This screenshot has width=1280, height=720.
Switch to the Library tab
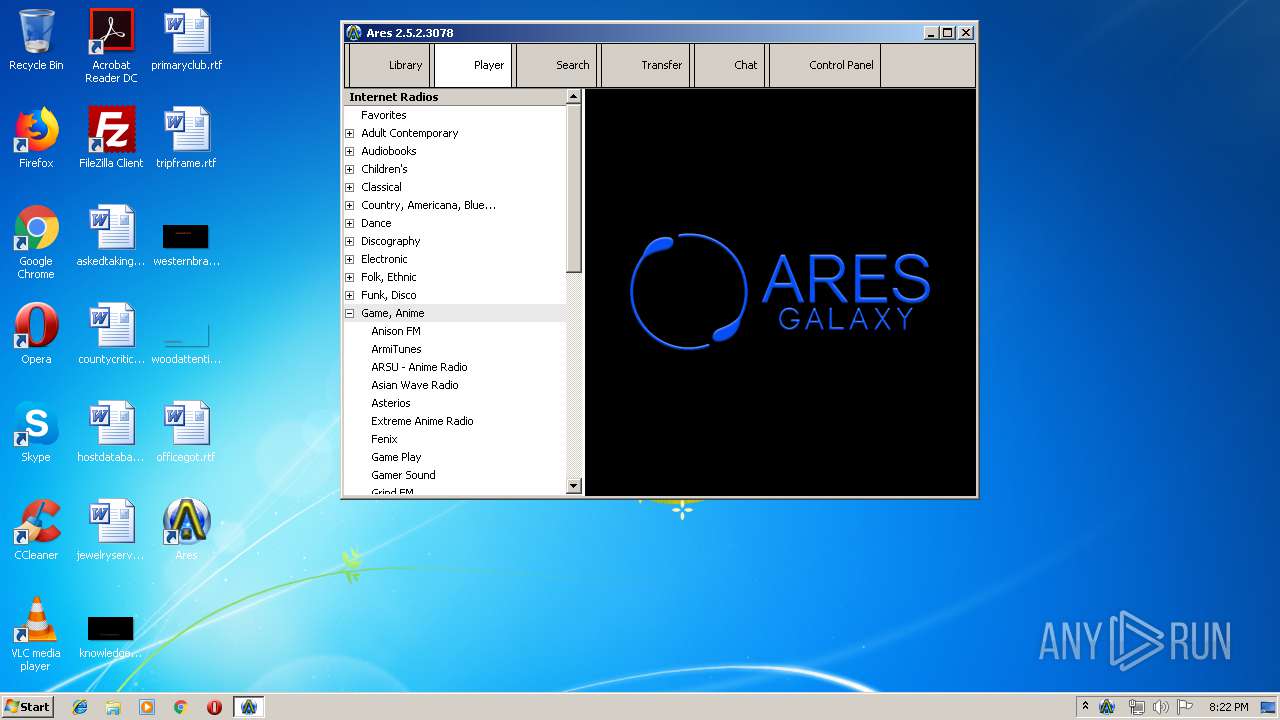(390, 65)
